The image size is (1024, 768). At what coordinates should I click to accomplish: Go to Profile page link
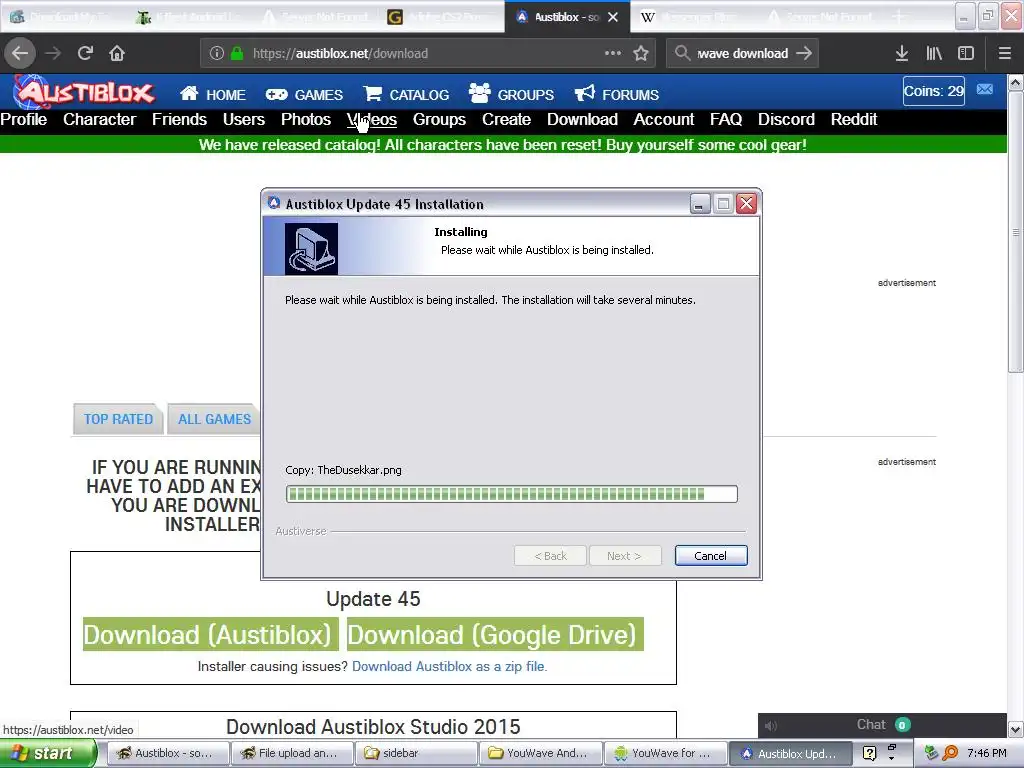click(24, 120)
